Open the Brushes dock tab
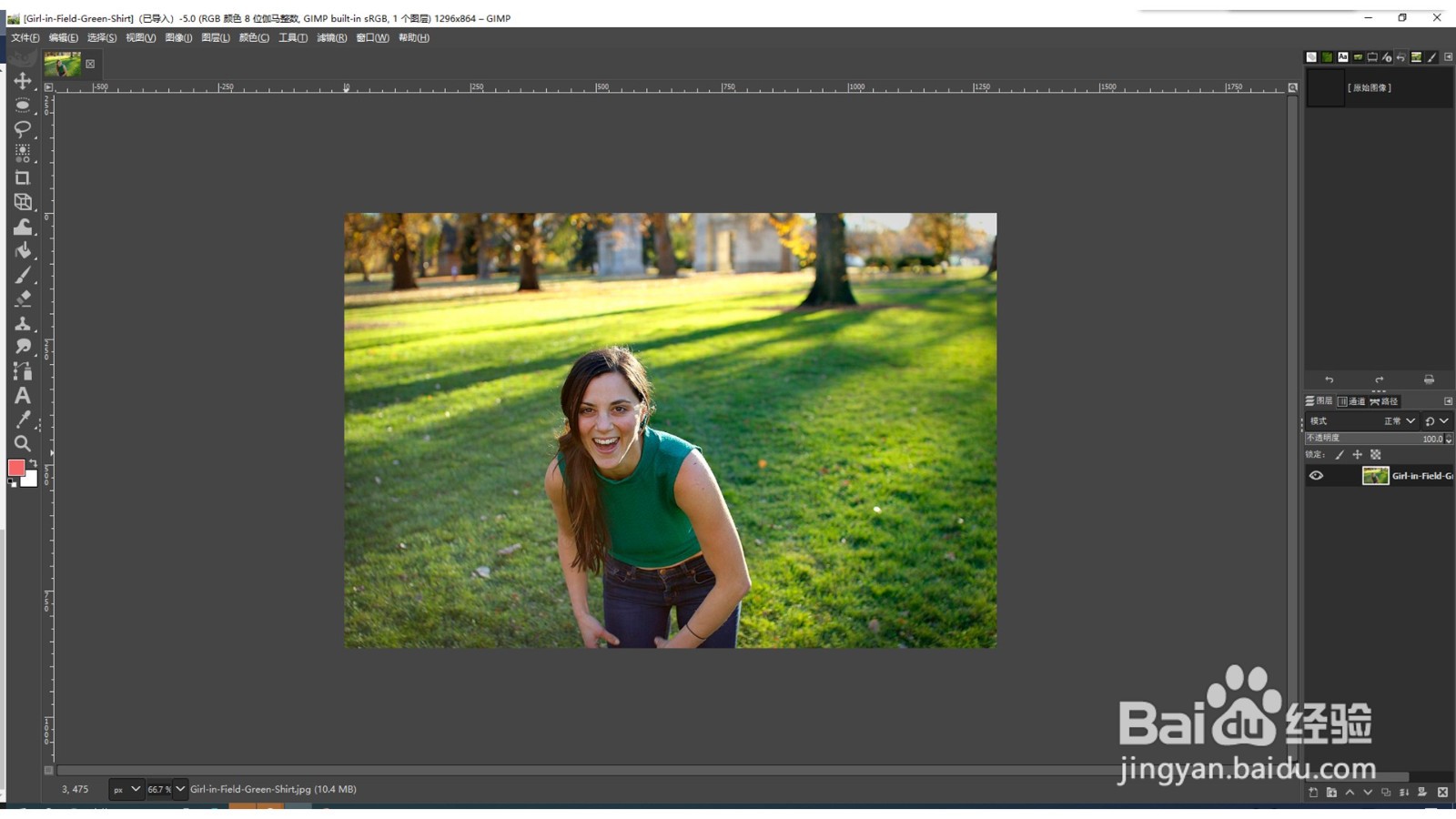Image resolution: width=1456 pixels, height=819 pixels. point(1311,57)
